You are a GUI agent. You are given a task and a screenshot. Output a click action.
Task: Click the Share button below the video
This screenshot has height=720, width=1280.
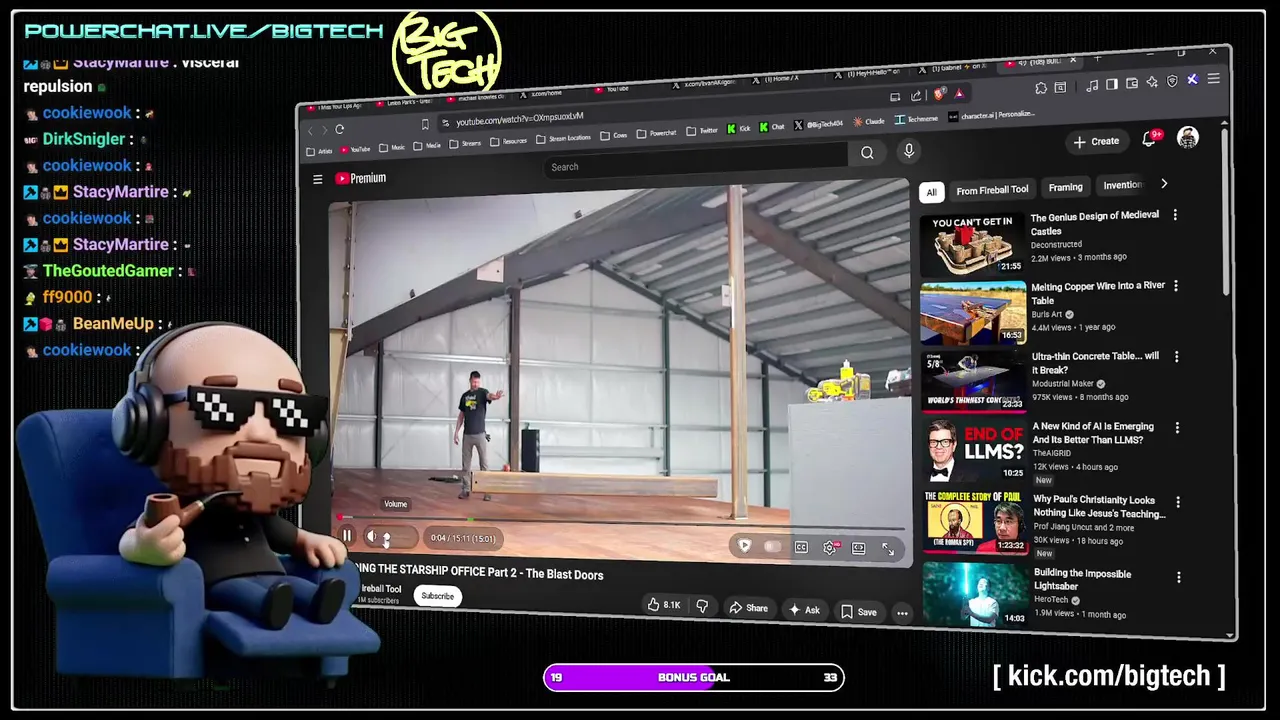tap(748, 608)
